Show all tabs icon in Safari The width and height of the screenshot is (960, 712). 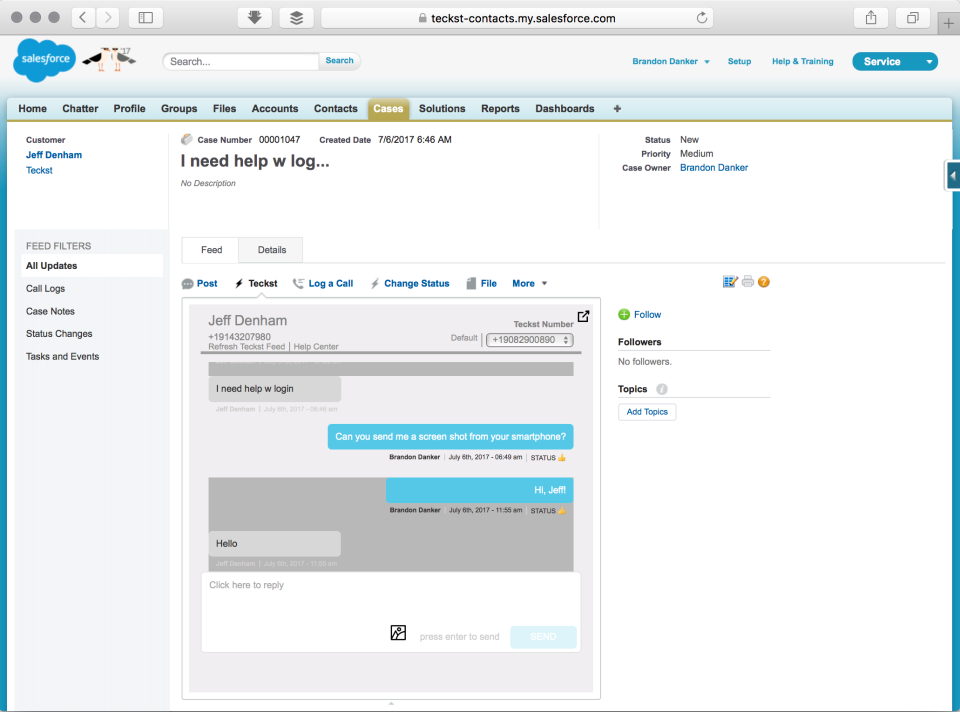[912, 18]
